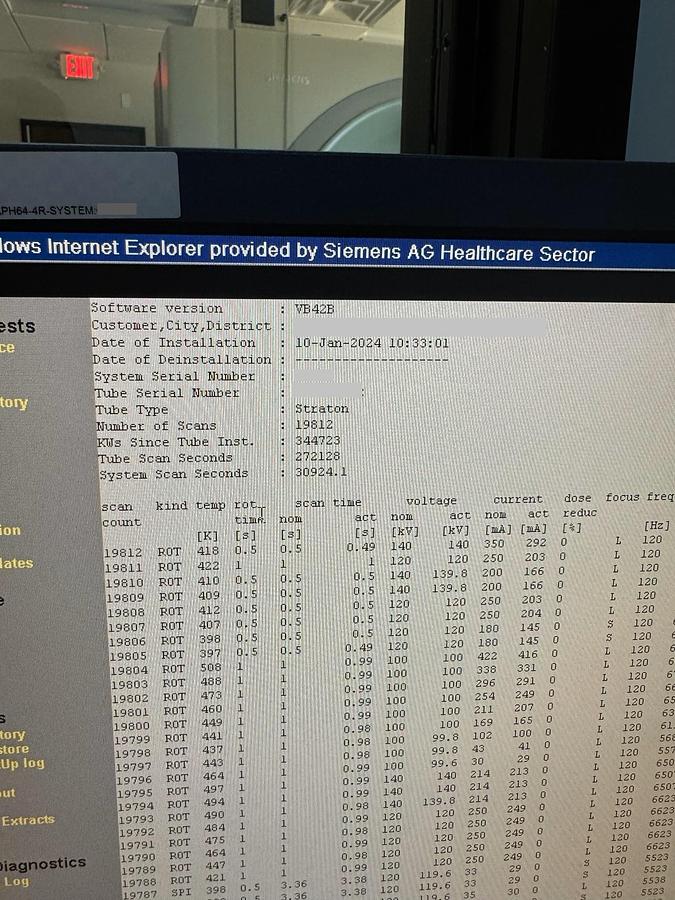675x900 pixels.
Task: Click the sidebar link ending in 'ion'
Action: click(10, 530)
